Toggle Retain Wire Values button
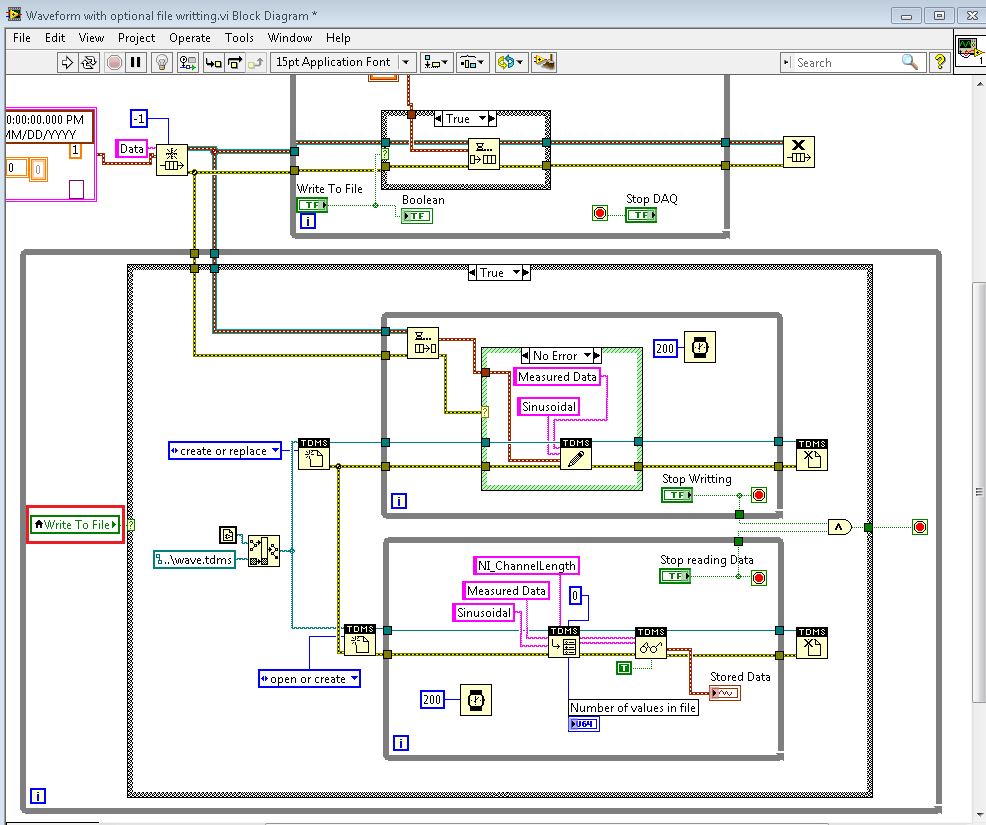Viewport: 986px width, 825px height. click(x=187, y=62)
